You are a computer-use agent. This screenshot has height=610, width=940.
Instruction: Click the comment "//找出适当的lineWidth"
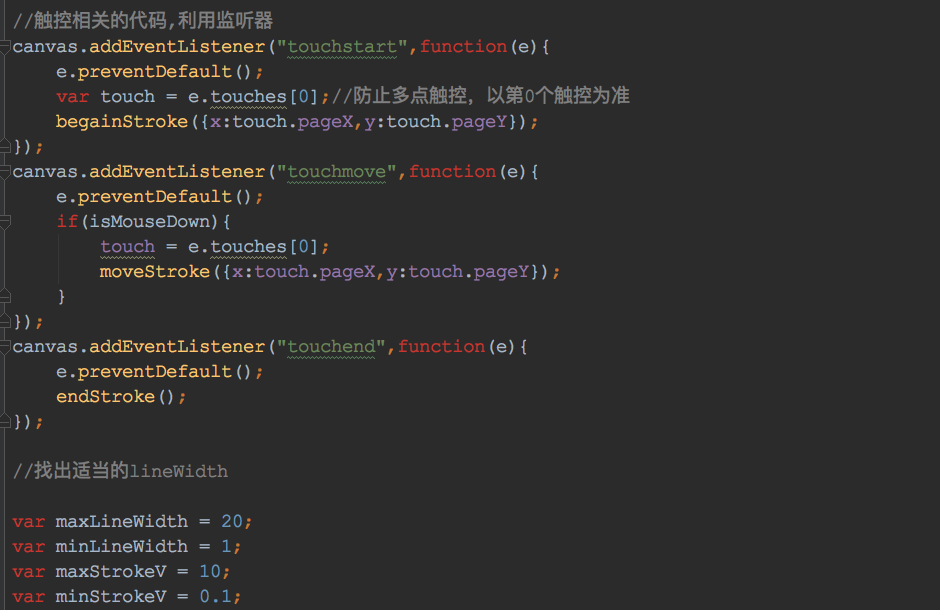pyautogui.click(x=120, y=472)
